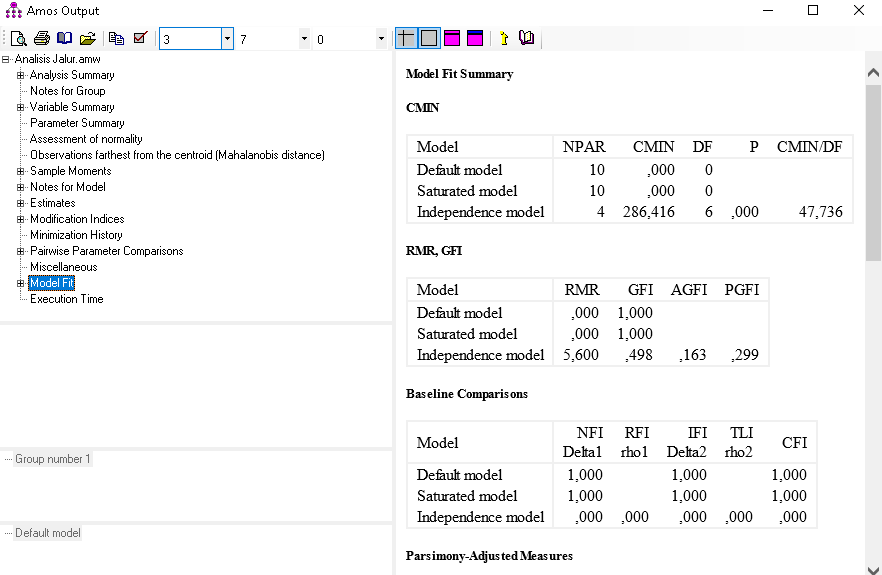Viewport: 882px width, 575px height.
Task: Toggle table rules grid-lines button
Action: click(406, 38)
